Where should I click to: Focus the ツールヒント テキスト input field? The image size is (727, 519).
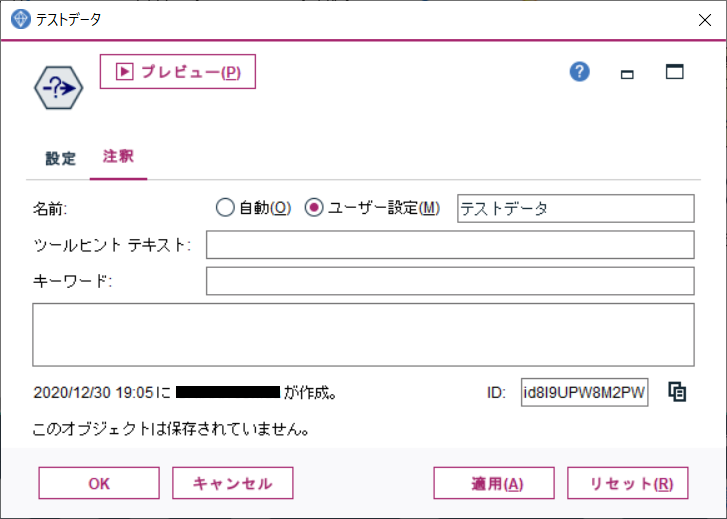pos(450,244)
